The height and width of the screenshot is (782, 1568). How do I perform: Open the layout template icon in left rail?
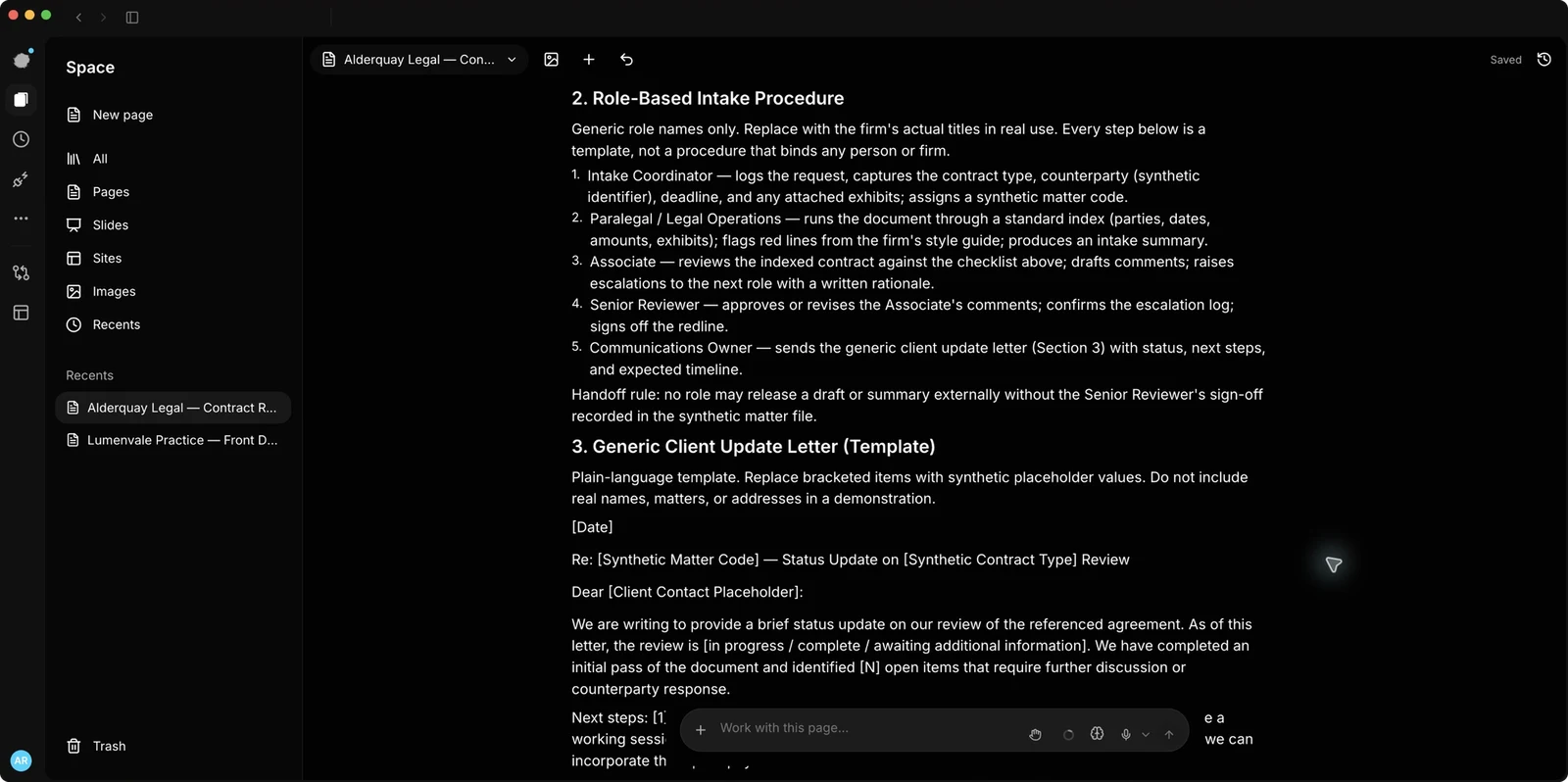(x=22, y=313)
